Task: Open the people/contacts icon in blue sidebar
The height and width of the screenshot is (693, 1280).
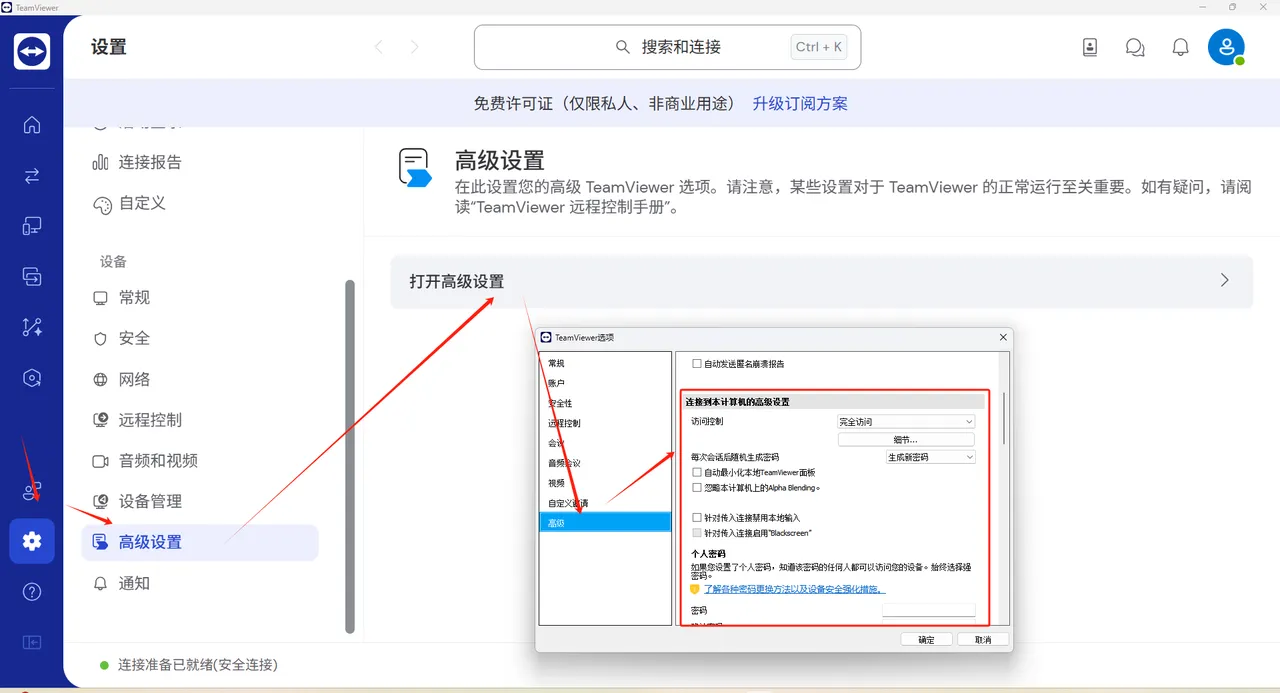Action: pos(32,491)
